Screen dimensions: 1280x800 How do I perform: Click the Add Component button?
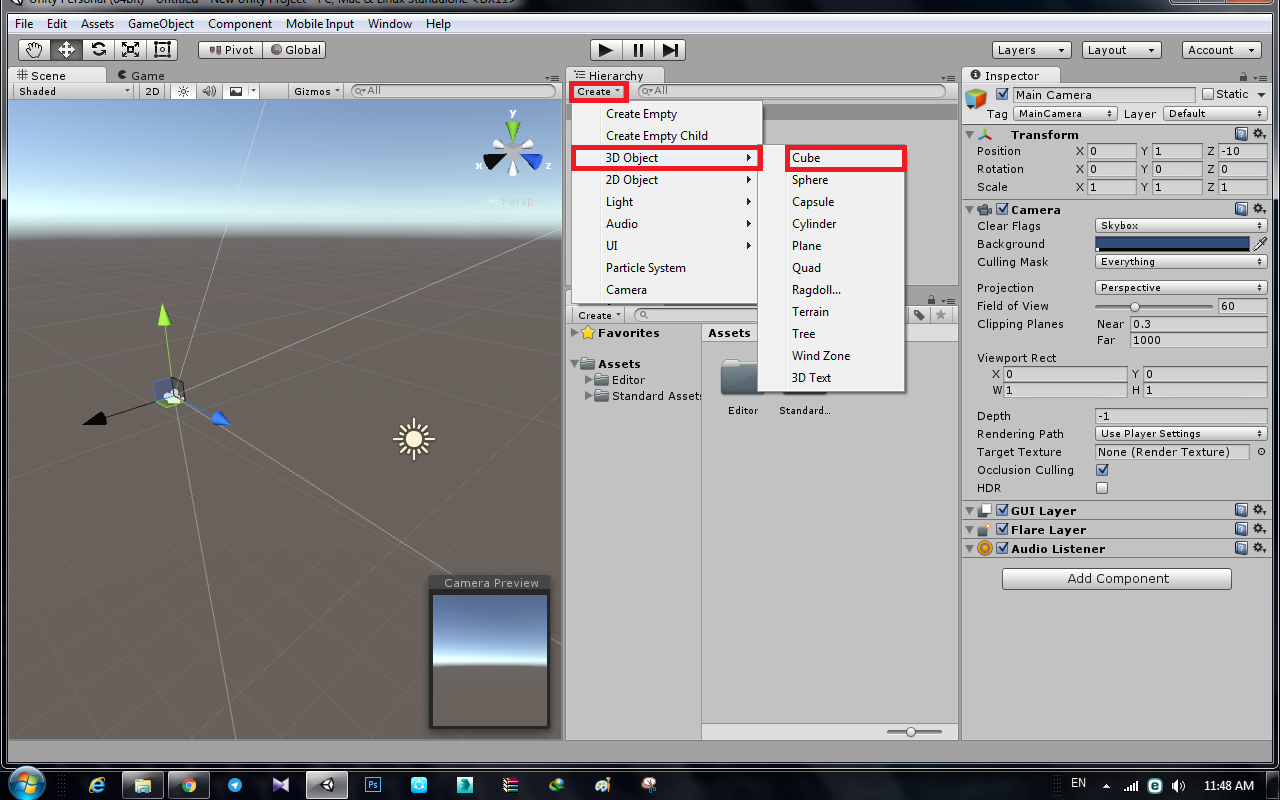[x=1117, y=579]
